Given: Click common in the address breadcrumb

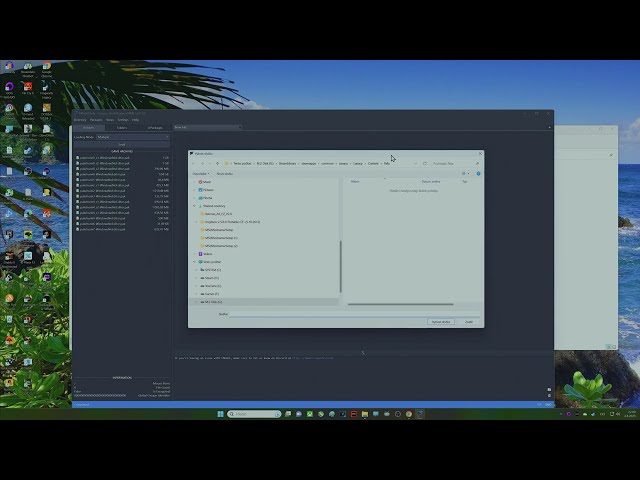Looking at the screenshot, I should pos(327,164).
